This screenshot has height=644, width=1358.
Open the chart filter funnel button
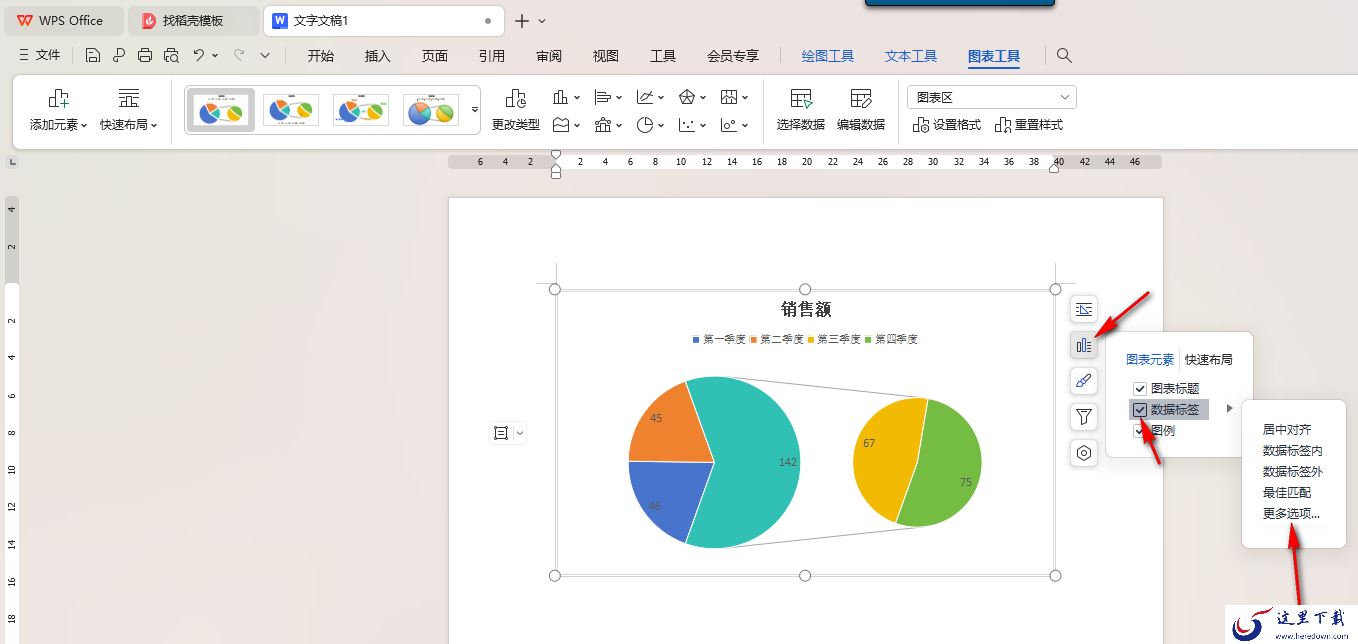(x=1084, y=417)
